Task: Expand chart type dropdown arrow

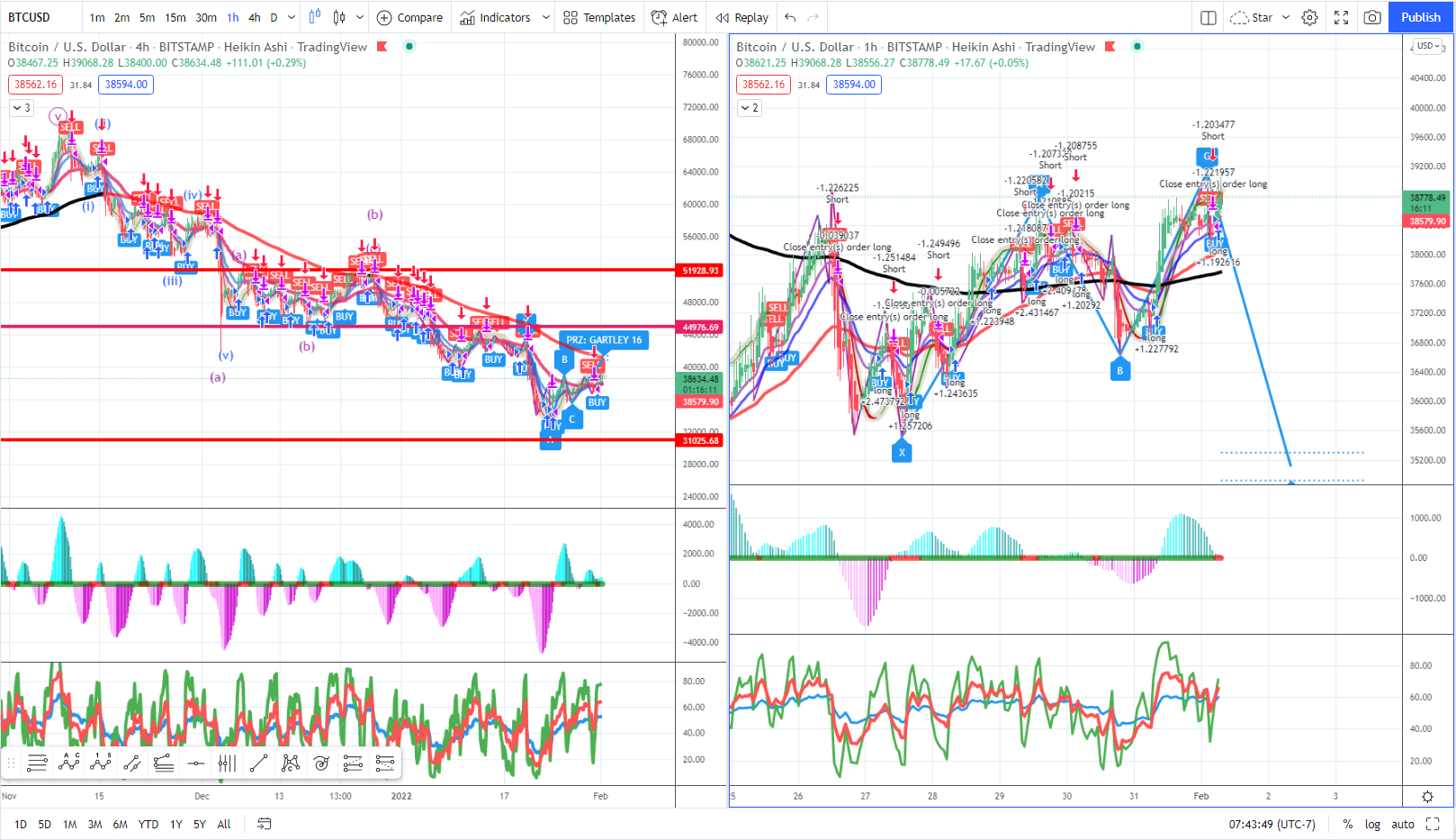Action: [x=360, y=17]
